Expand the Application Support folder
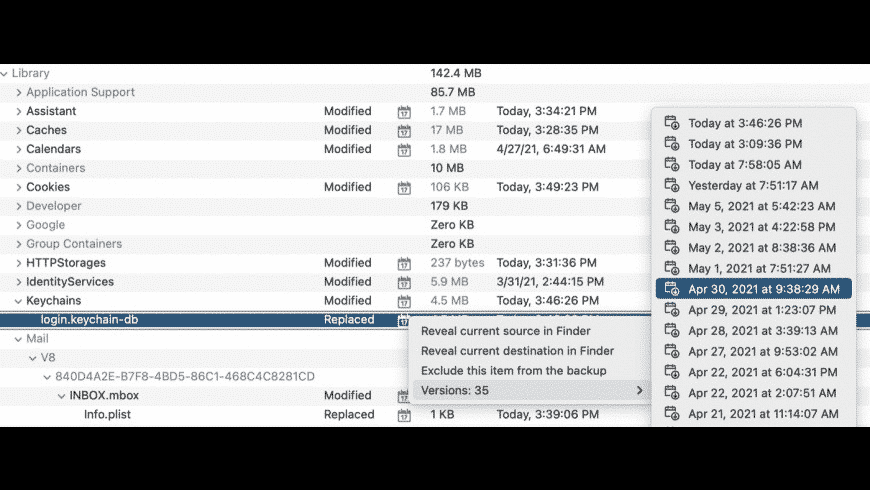Viewport: 870px width, 490px height. pos(19,93)
